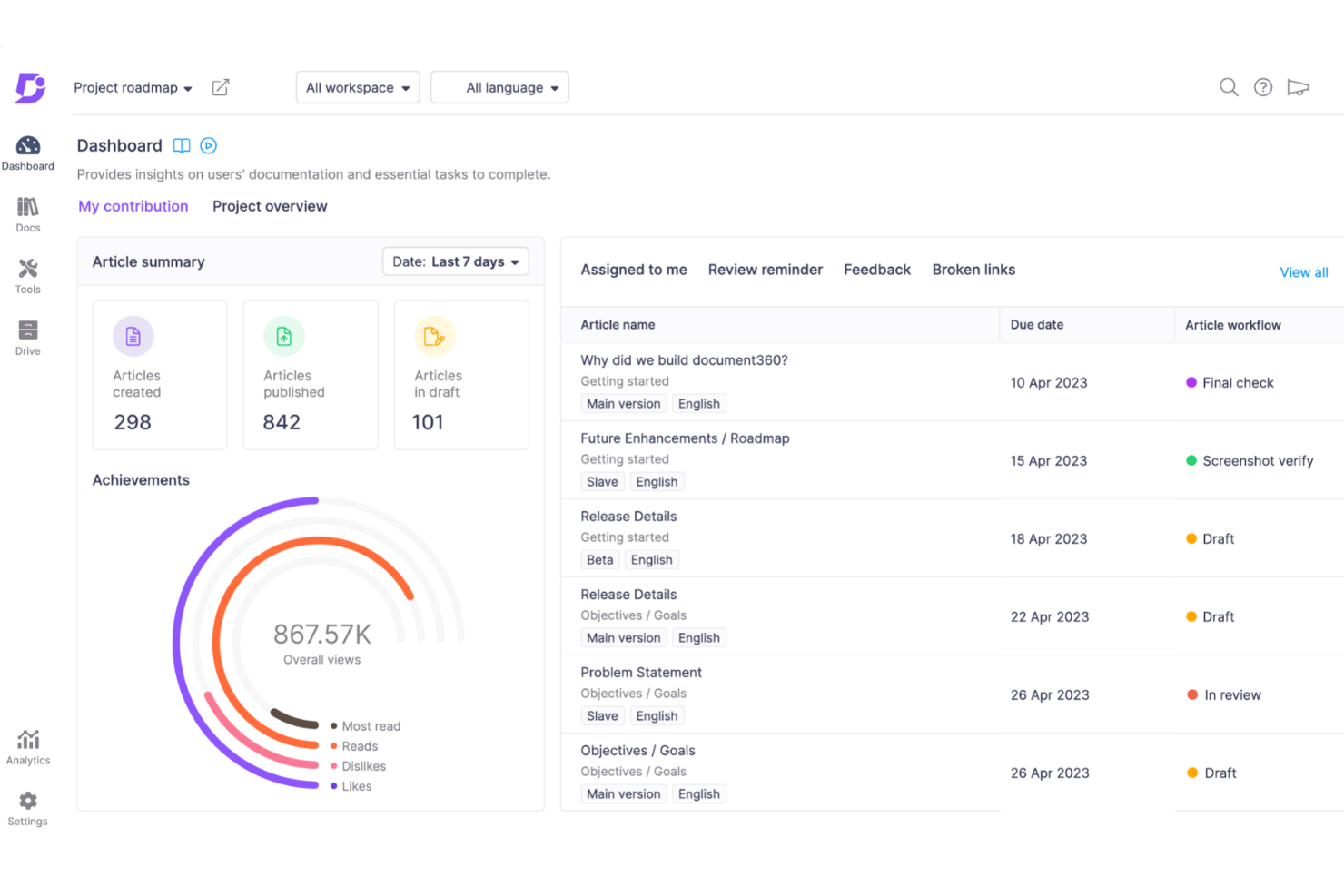Open Drive from the left sidebar

tap(27, 337)
